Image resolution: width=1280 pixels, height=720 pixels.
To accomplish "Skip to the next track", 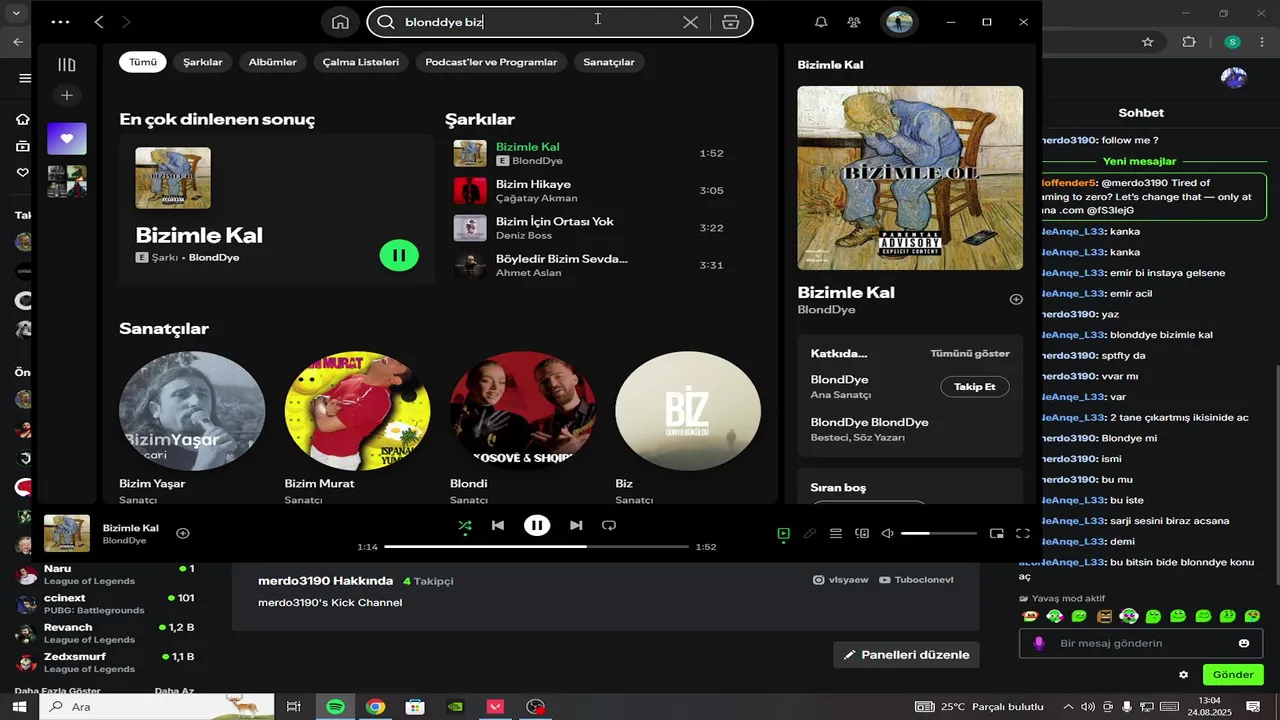I will [x=576, y=525].
